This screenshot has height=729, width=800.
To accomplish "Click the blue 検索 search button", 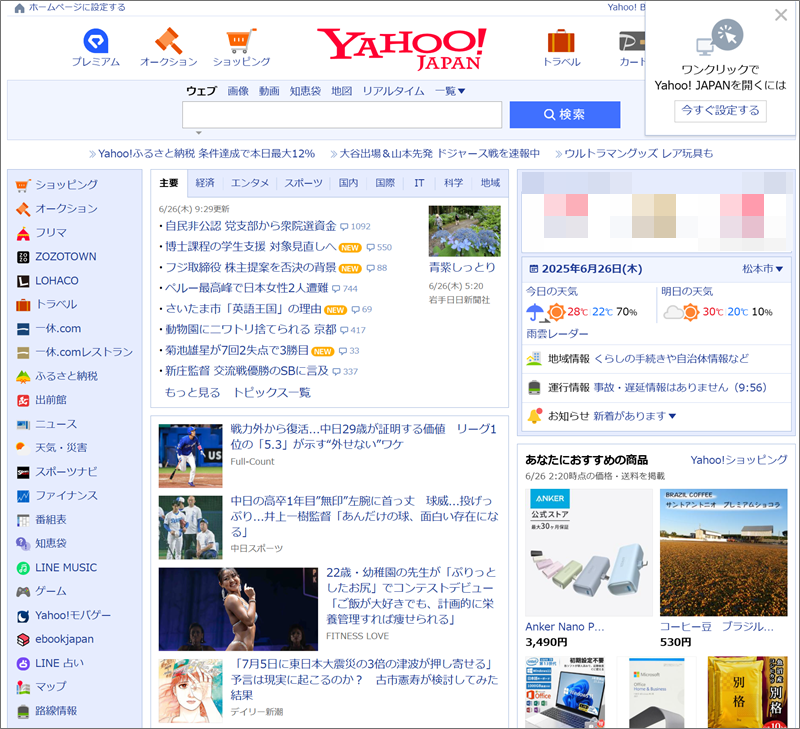I will (x=565, y=114).
